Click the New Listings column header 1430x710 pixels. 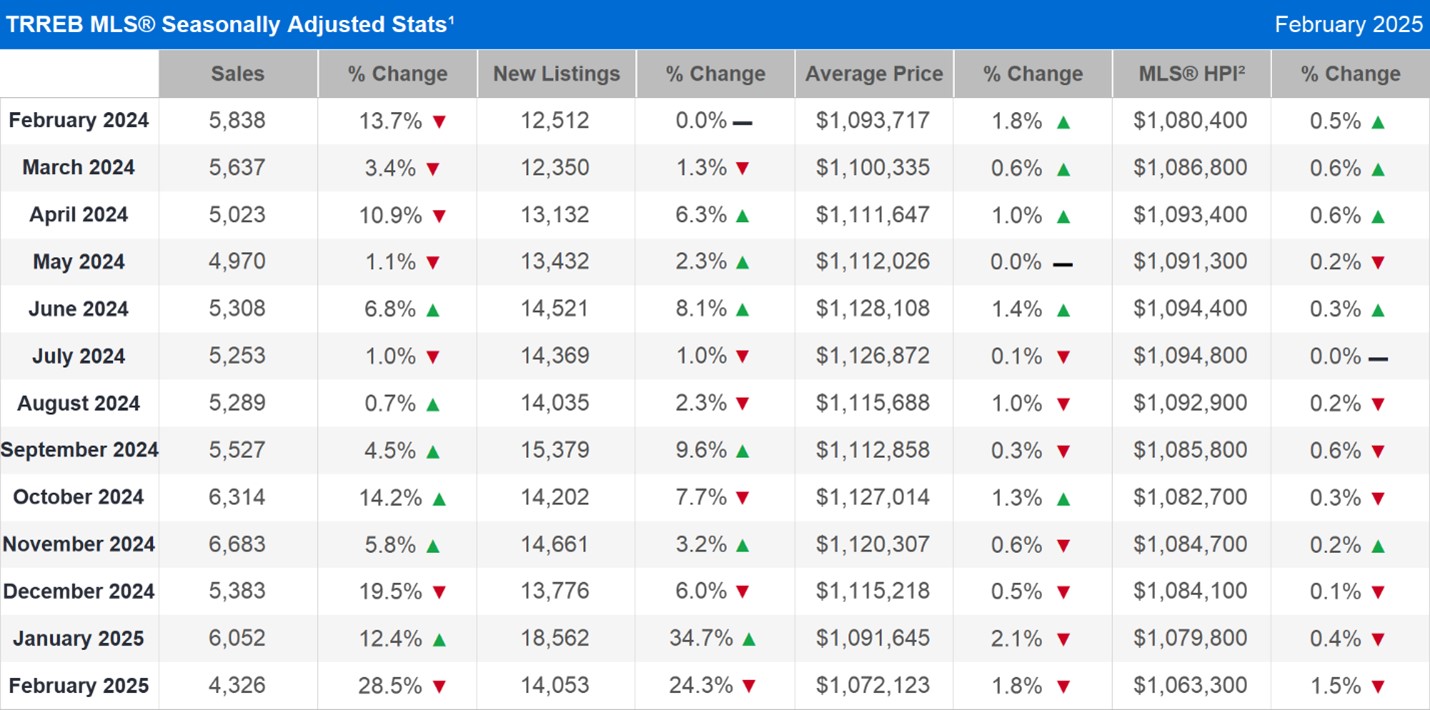557,73
